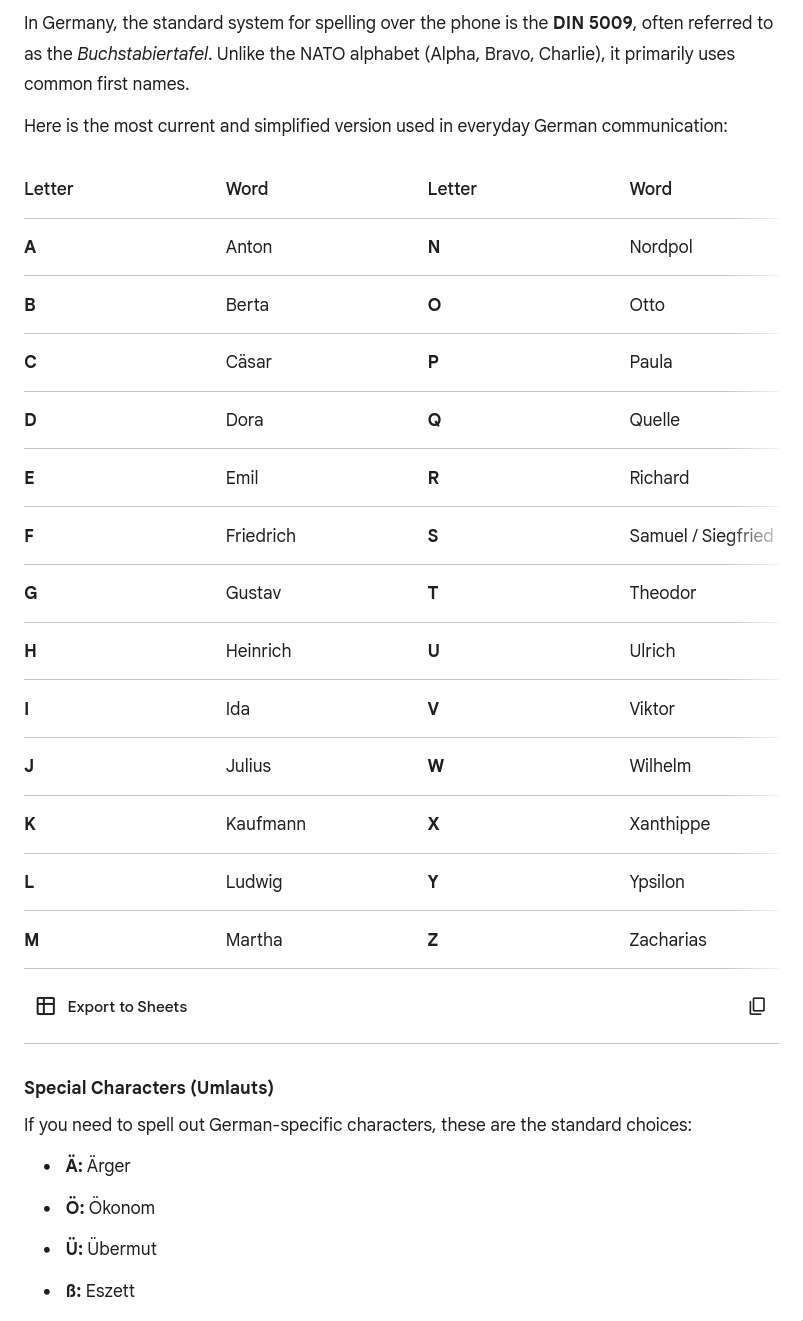Select the Ypsilon cell

[656, 882]
